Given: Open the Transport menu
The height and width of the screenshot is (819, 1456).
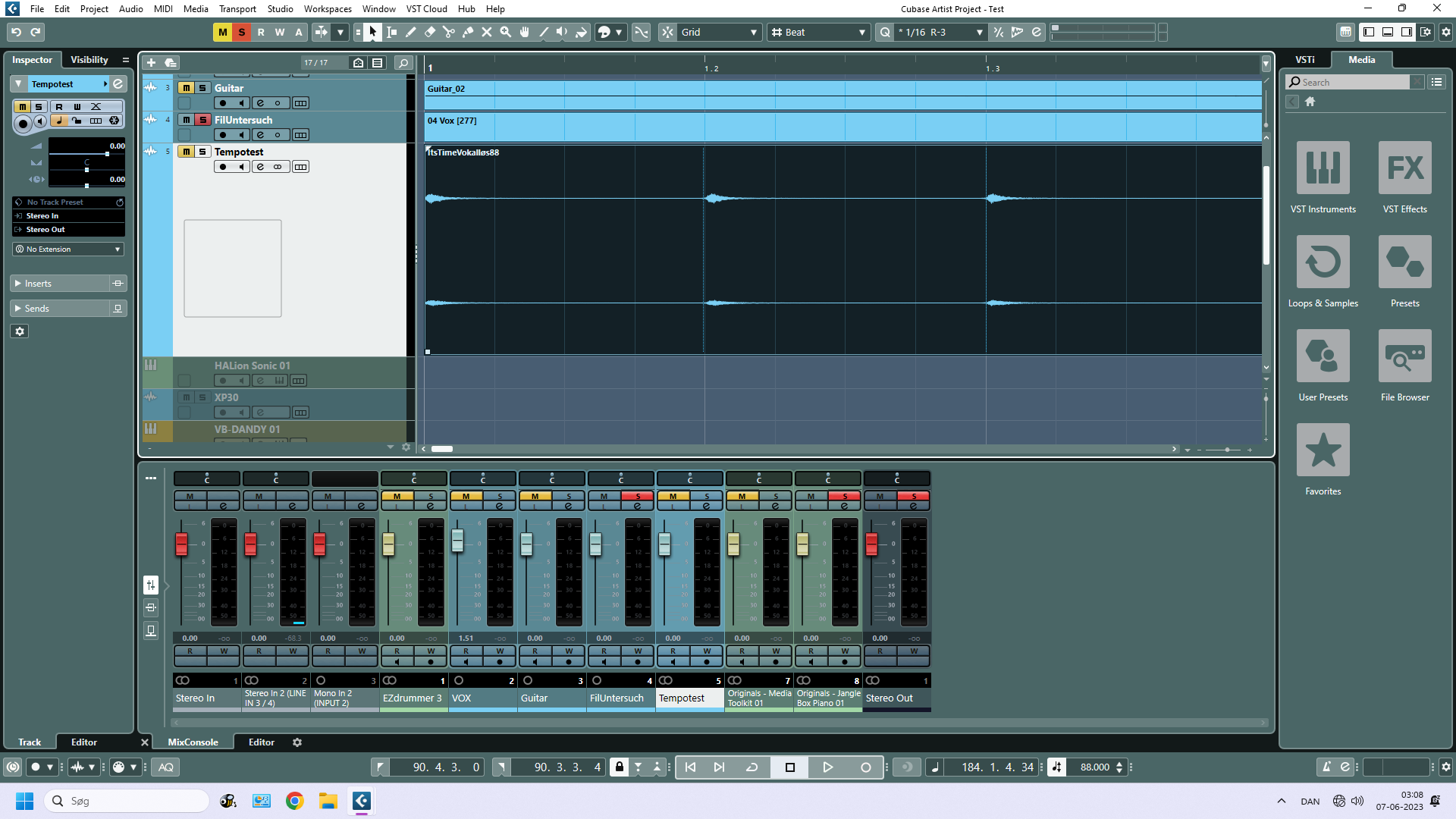Looking at the screenshot, I should [237, 8].
